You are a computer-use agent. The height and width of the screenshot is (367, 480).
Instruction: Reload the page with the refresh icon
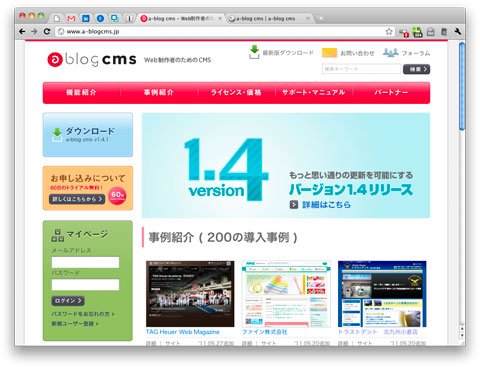[47, 32]
